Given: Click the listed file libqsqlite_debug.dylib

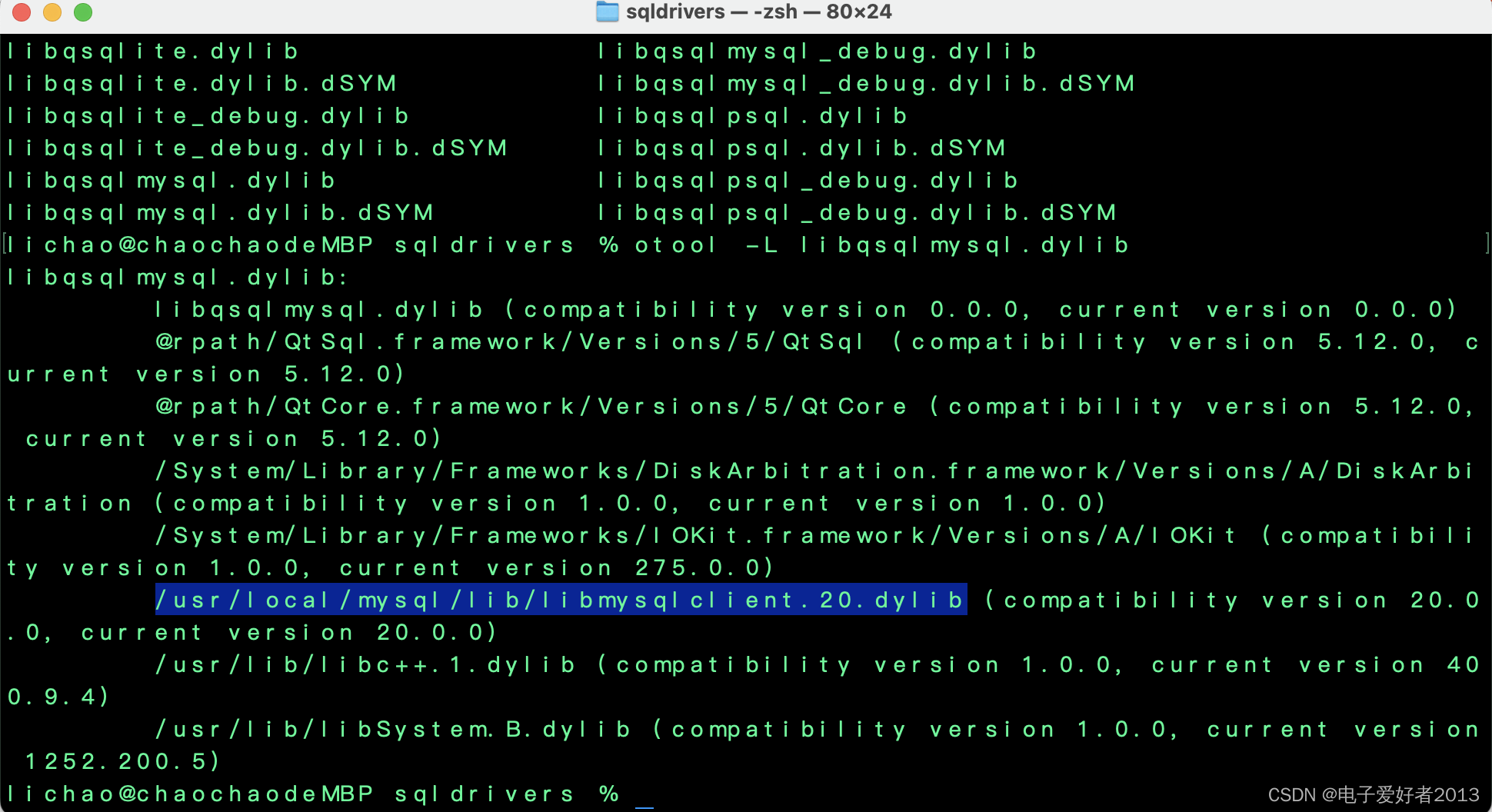Looking at the screenshot, I should pyautogui.click(x=208, y=116).
